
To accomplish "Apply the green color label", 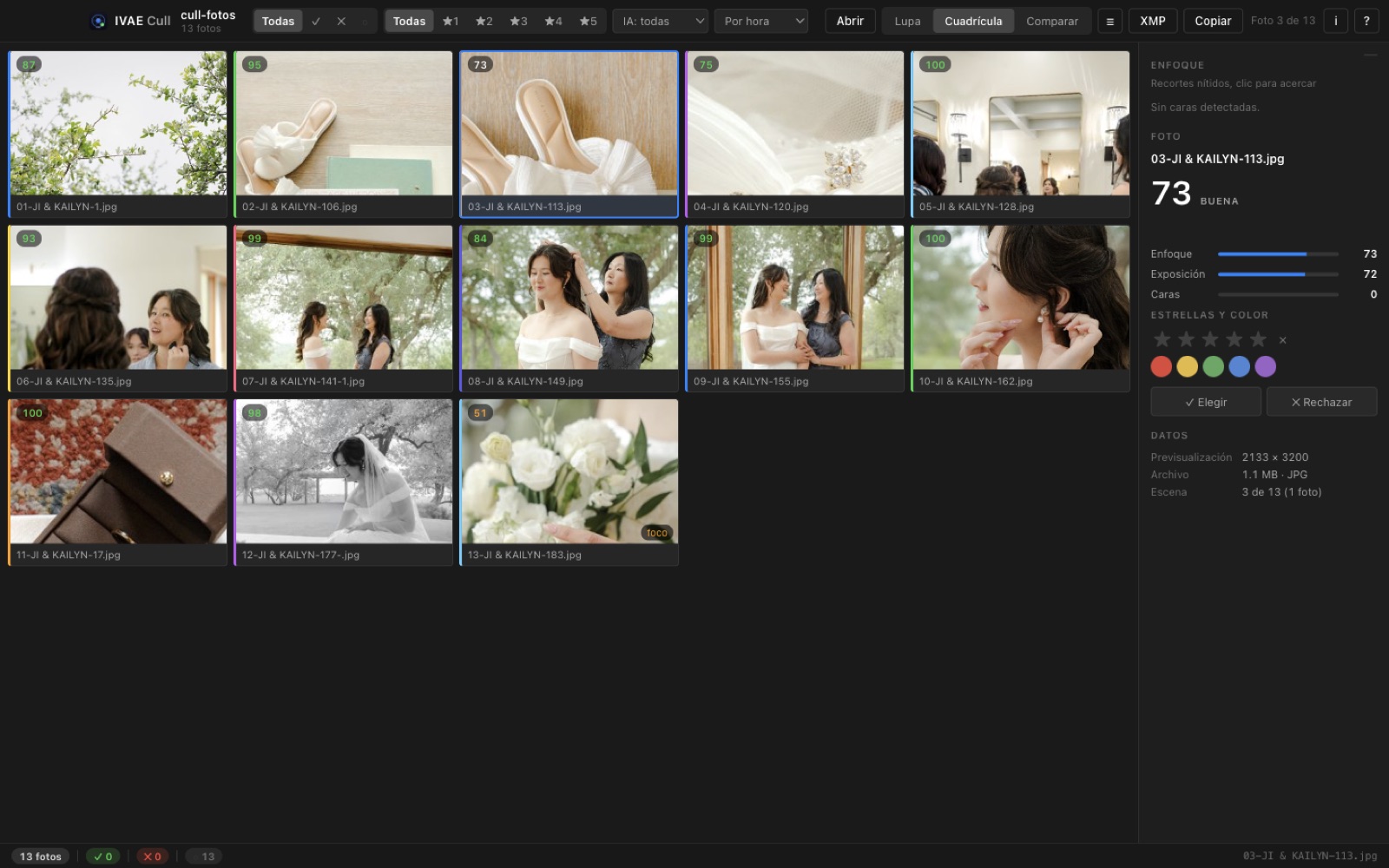I will pyautogui.click(x=1214, y=366).
